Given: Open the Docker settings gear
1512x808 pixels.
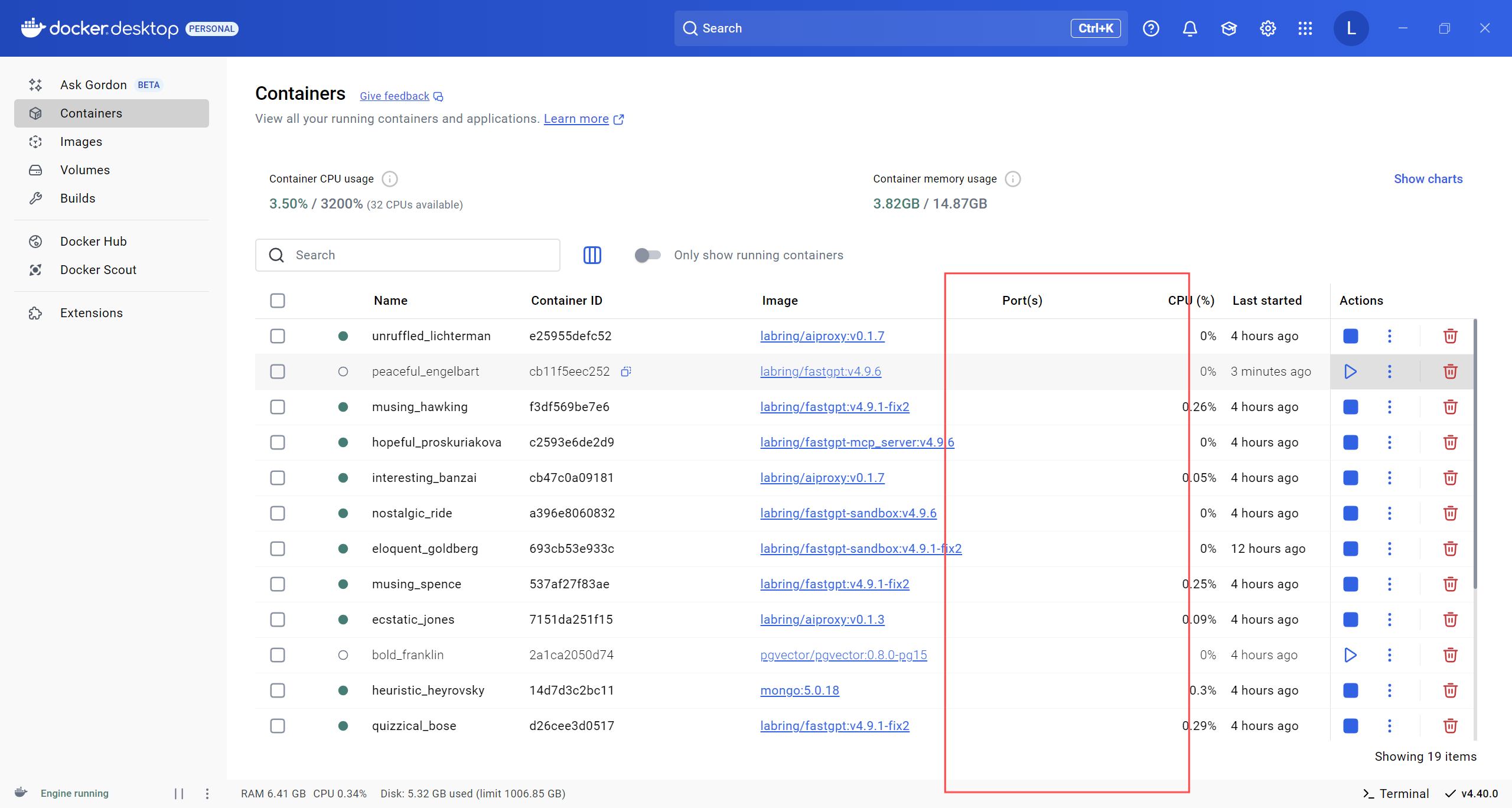Looking at the screenshot, I should click(x=1267, y=28).
